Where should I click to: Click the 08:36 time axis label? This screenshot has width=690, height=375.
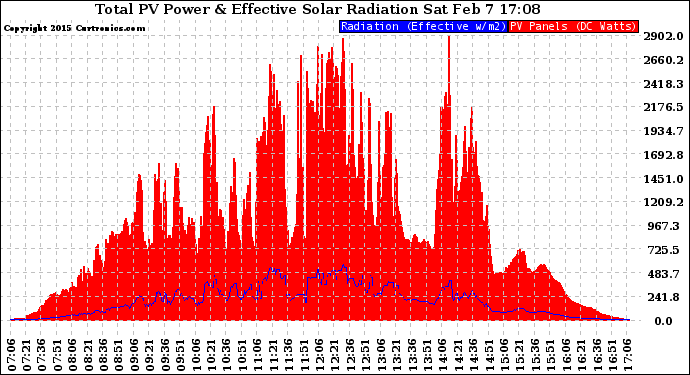coord(104,354)
